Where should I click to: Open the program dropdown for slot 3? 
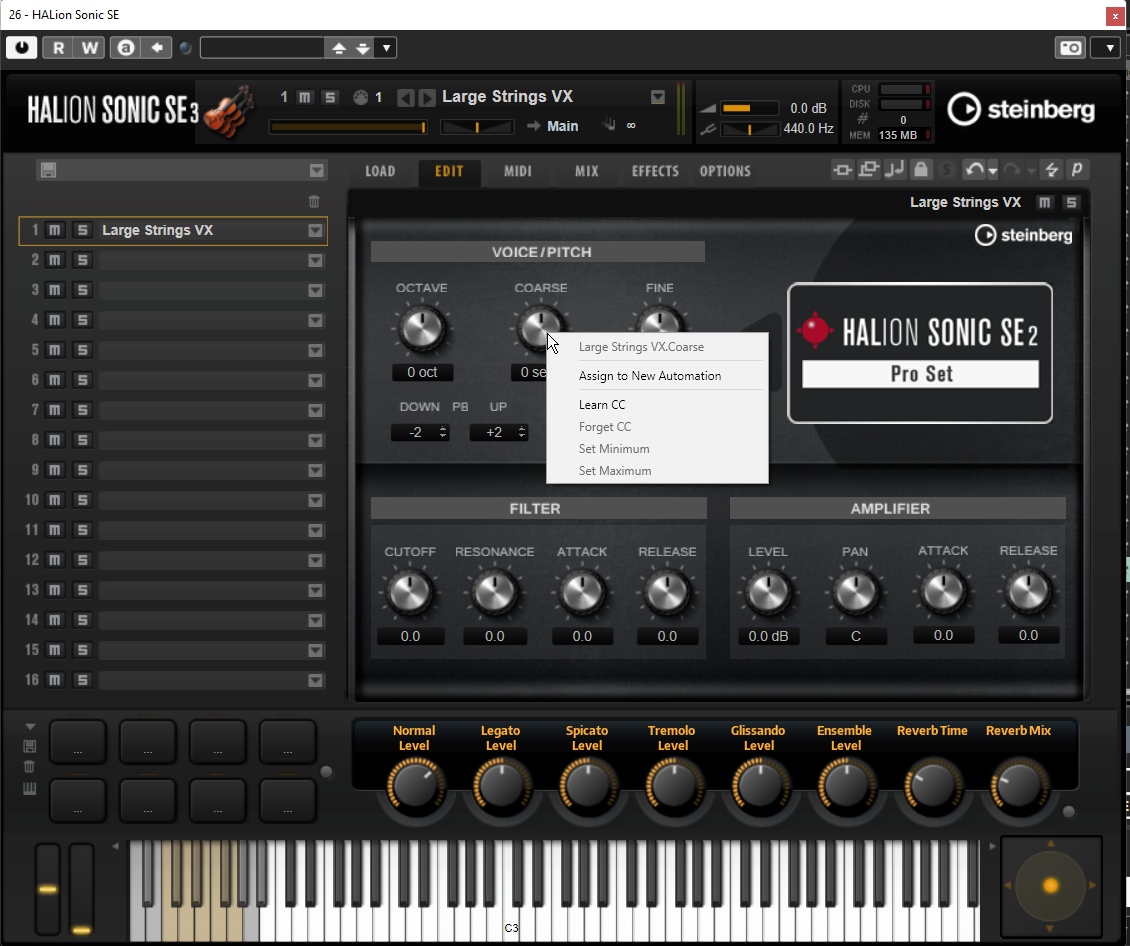316,290
